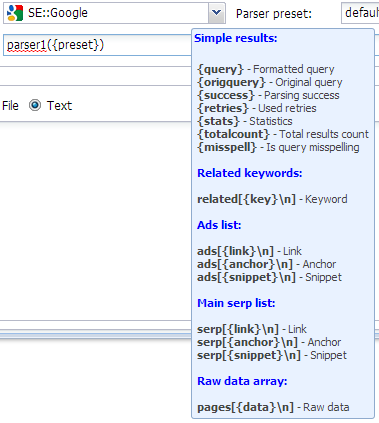Insert the serp[{snippet}\n] Snippet template
The image size is (379, 423).
coord(272,355)
